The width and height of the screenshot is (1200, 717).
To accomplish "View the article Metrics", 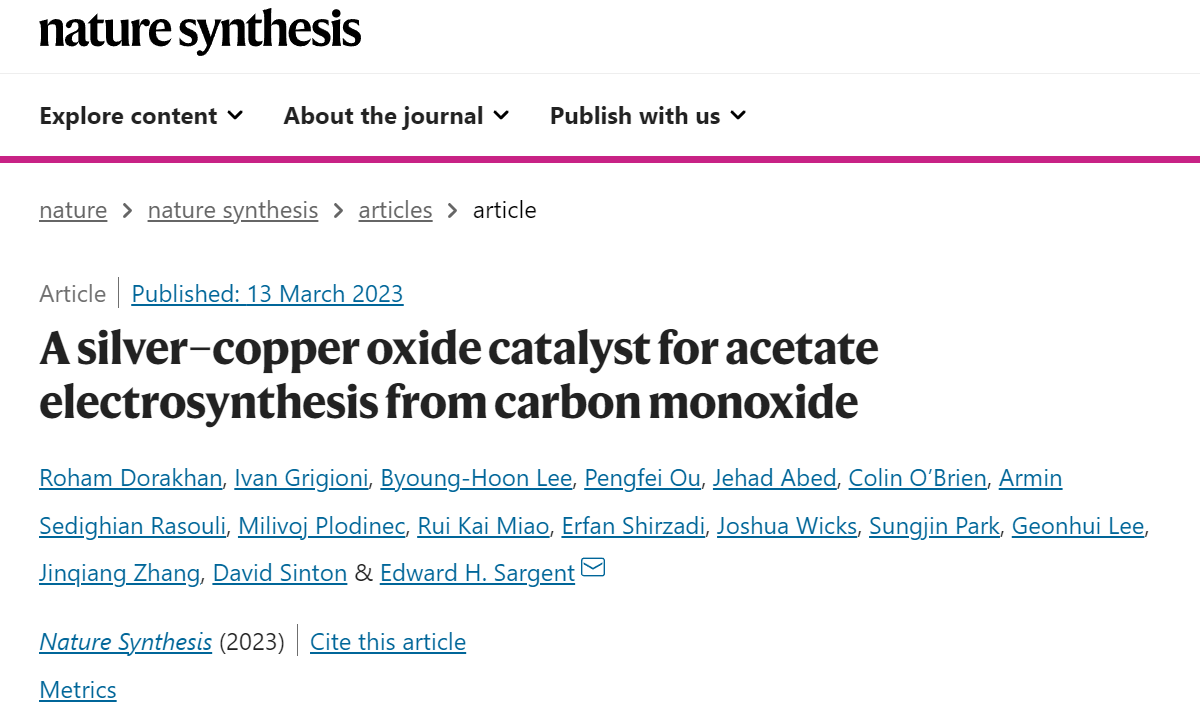I will [x=78, y=690].
